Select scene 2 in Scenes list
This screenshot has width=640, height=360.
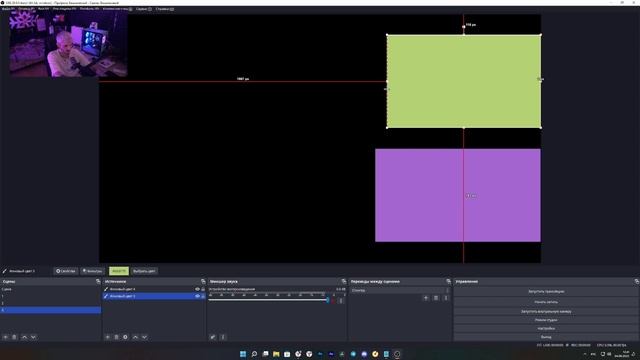[x=51, y=303]
